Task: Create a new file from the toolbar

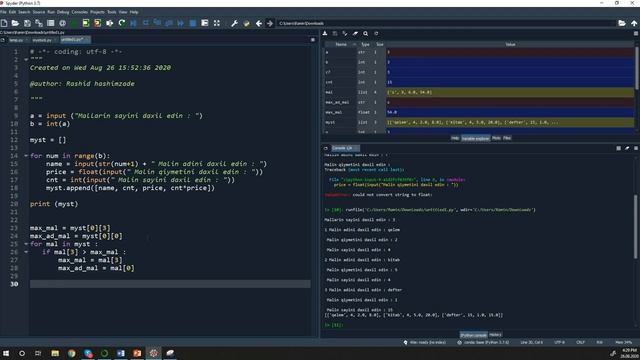Action: (4, 23)
